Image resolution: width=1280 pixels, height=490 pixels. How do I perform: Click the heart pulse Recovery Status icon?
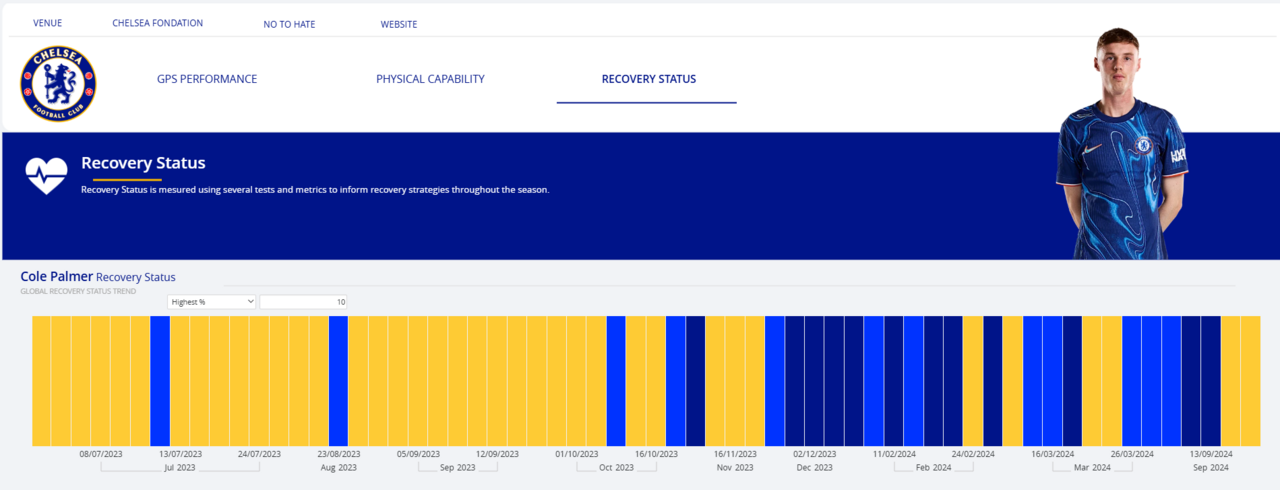[x=46, y=175]
